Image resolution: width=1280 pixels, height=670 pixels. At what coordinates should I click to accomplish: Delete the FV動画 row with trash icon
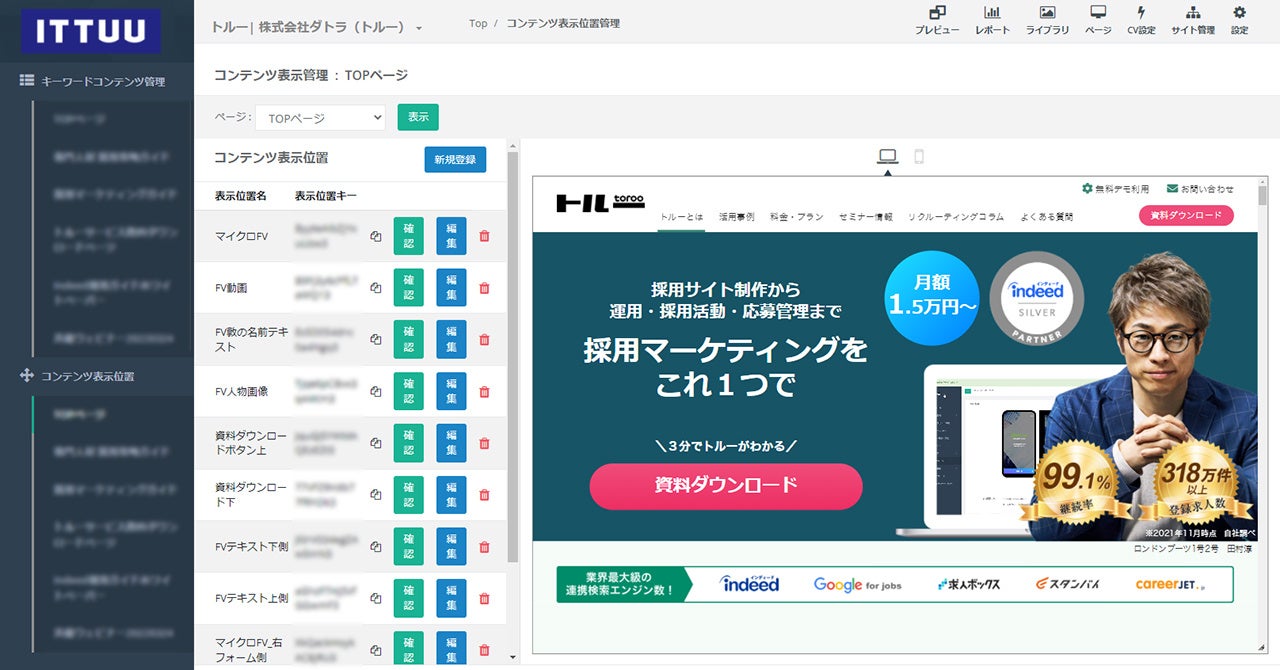pyautogui.click(x=485, y=288)
